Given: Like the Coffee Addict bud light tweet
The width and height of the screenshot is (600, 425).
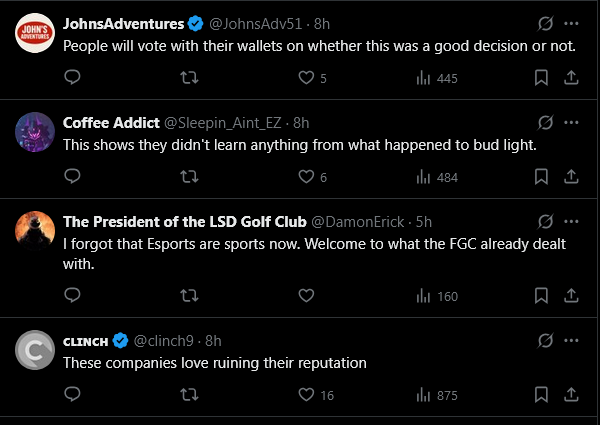Looking at the screenshot, I should point(307,176).
